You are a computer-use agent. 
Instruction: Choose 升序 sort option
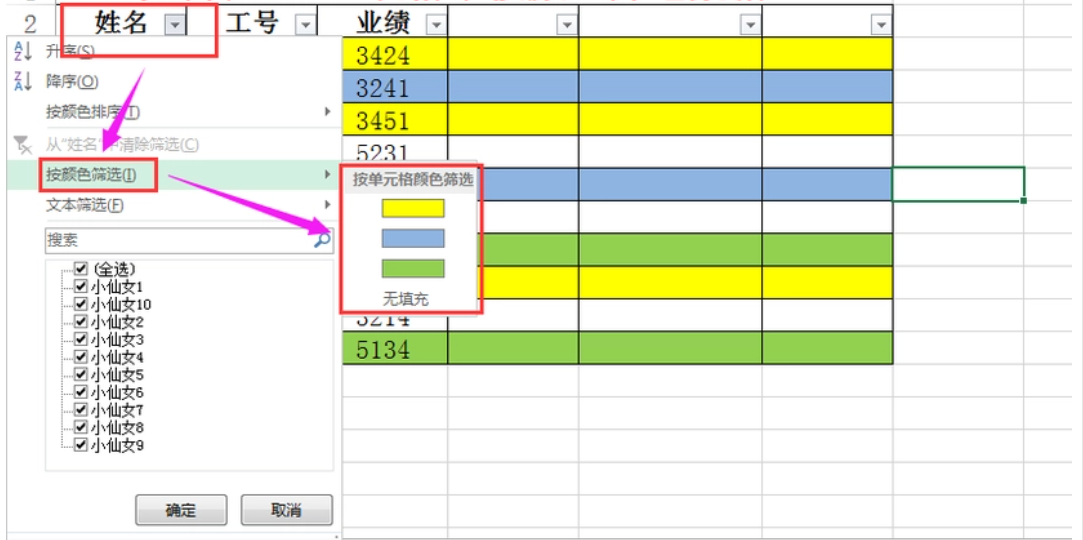click(70, 50)
